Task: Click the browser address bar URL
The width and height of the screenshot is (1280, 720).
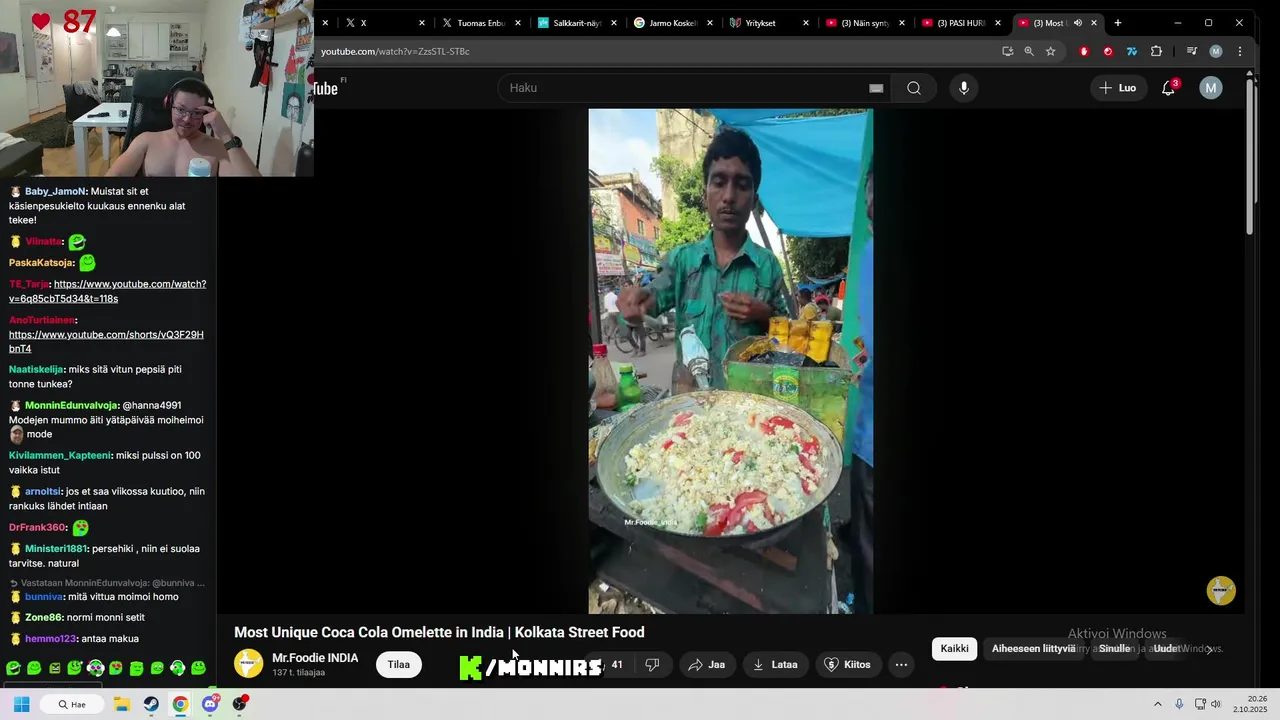Action: click(x=395, y=51)
